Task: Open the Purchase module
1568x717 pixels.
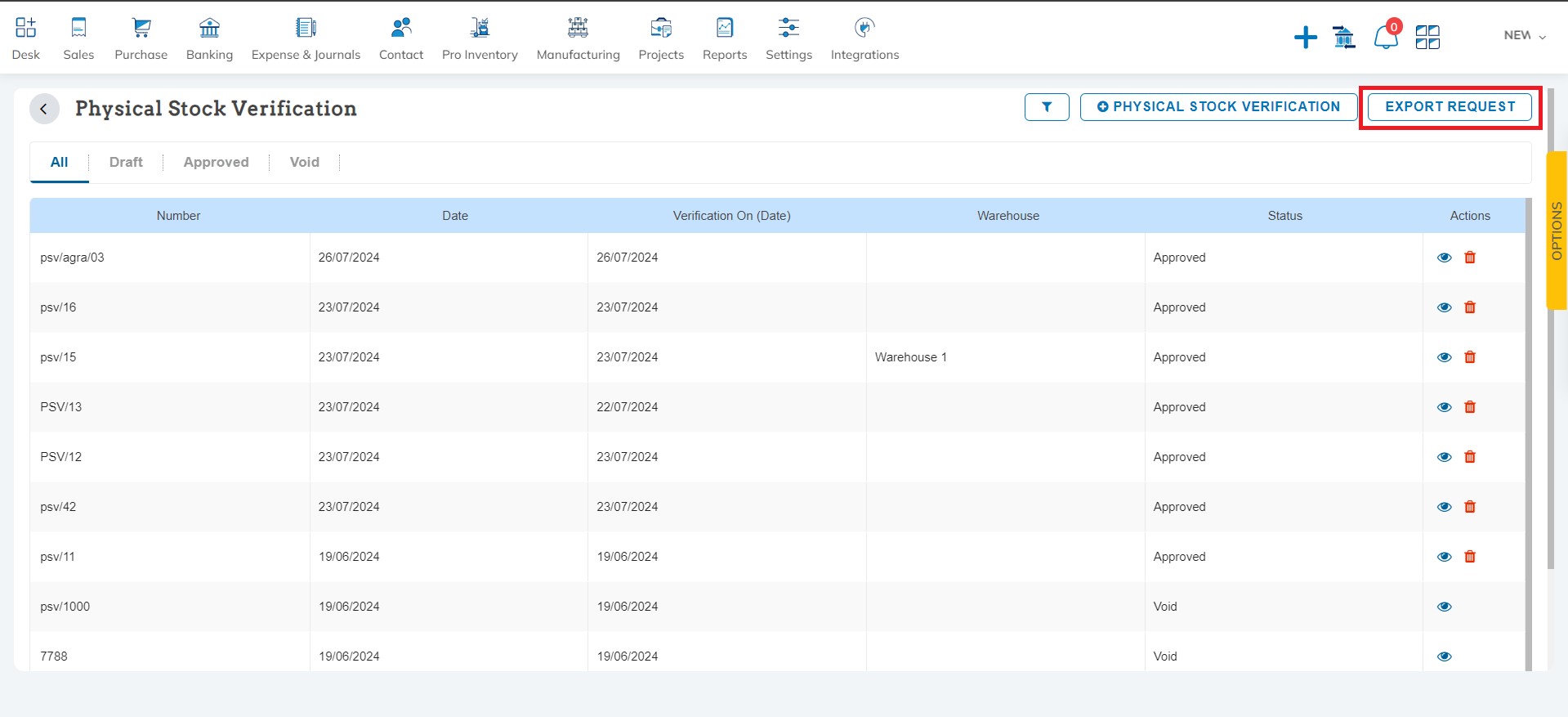Action: click(141, 38)
